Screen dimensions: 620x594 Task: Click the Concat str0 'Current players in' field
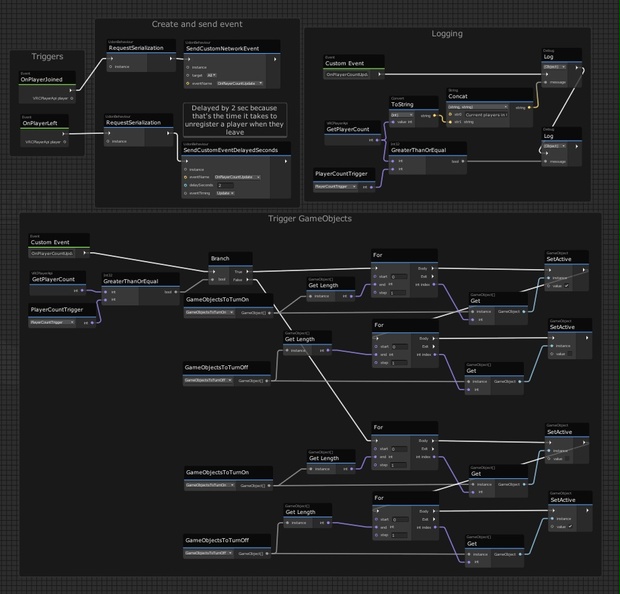pos(486,115)
